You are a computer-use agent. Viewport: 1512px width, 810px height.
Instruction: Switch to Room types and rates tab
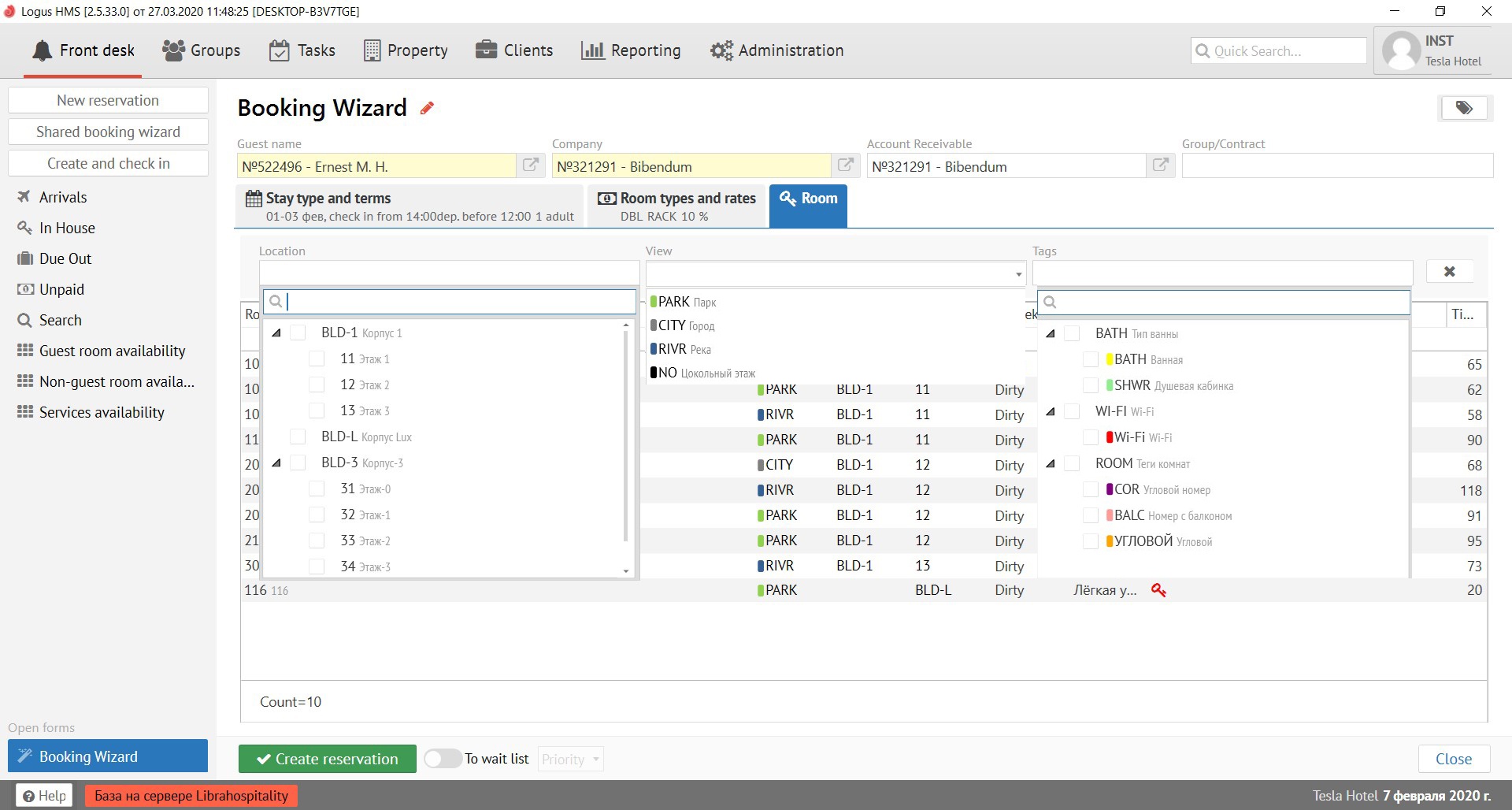[x=676, y=206]
